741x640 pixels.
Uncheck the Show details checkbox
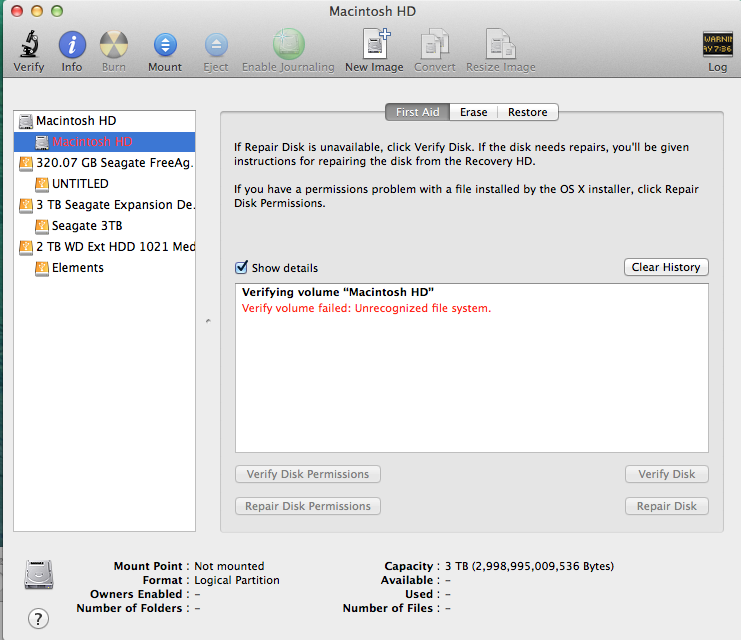241,268
